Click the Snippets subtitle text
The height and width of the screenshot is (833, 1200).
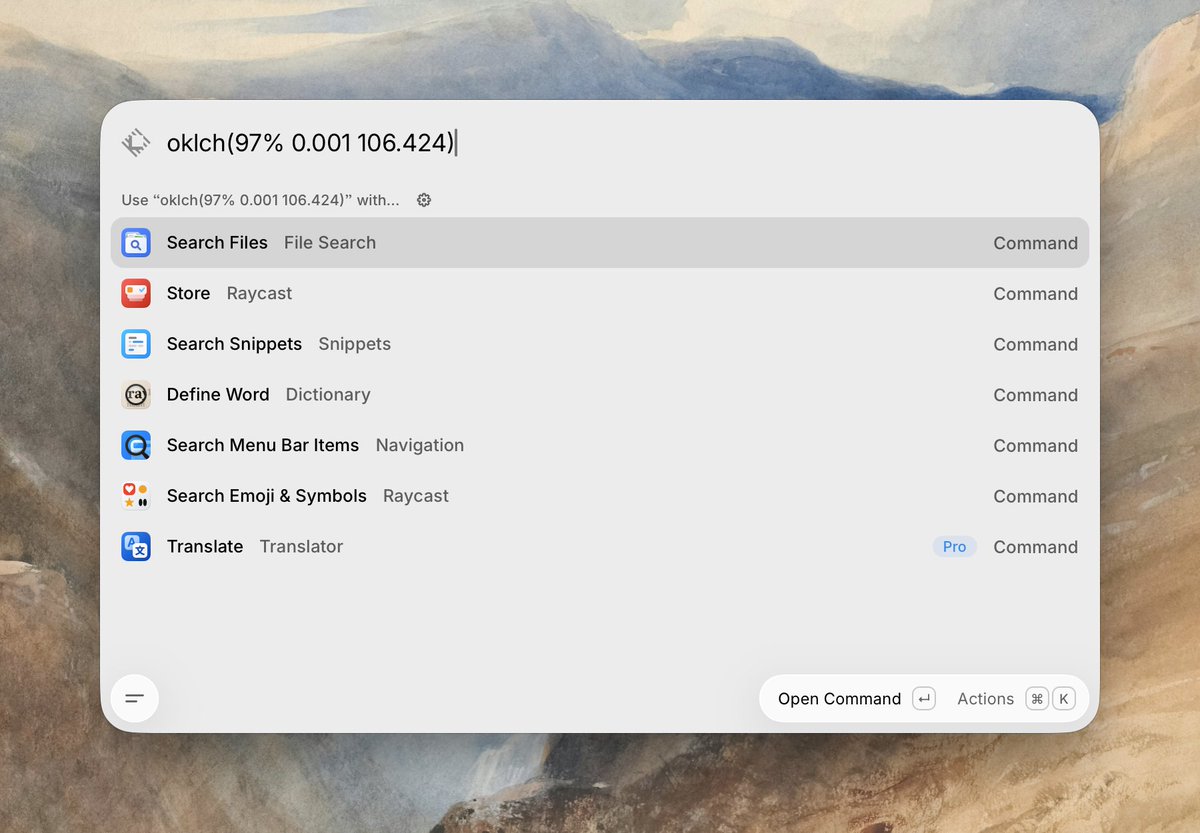(355, 344)
